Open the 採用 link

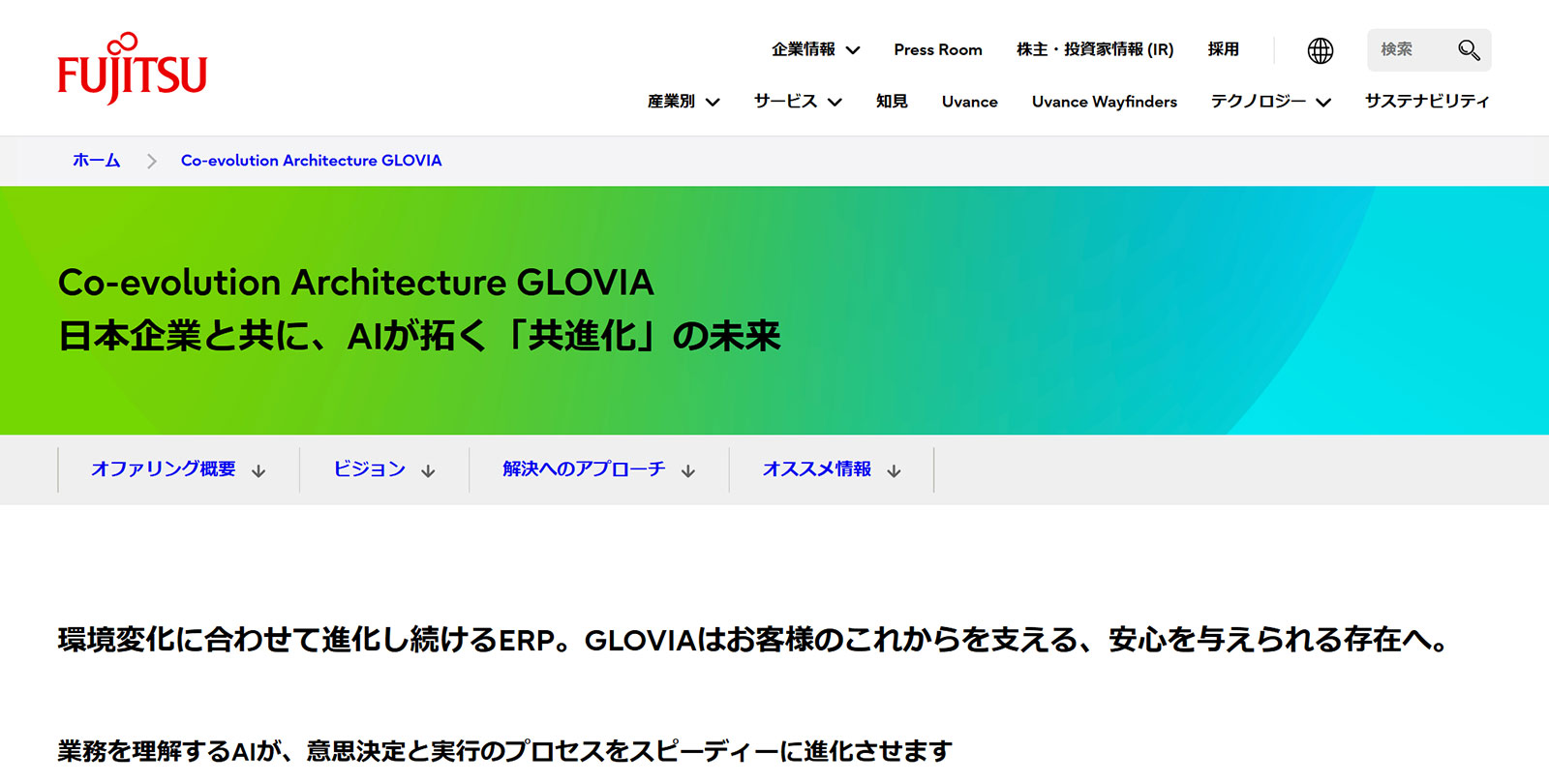[x=1224, y=49]
